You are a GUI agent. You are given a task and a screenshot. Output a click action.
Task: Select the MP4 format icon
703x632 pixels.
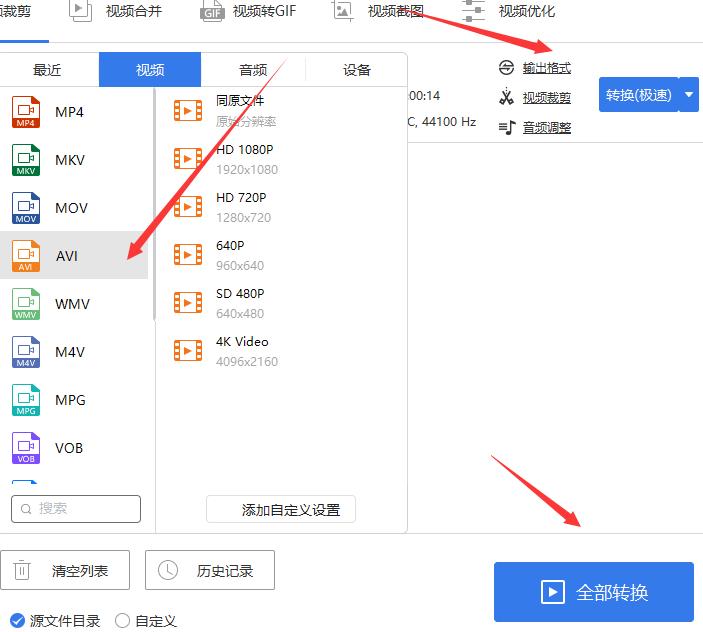[26, 112]
